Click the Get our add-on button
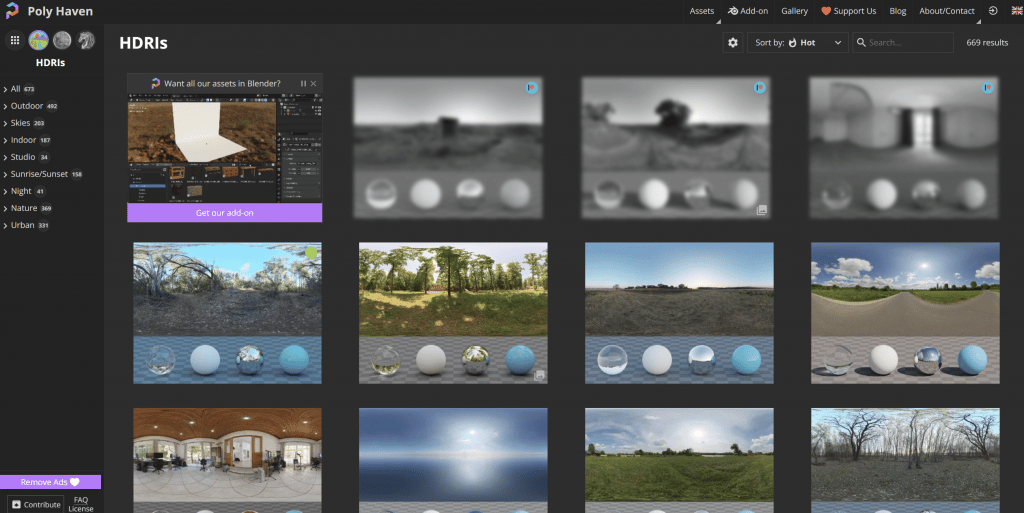This screenshot has width=1024, height=513. (225, 213)
